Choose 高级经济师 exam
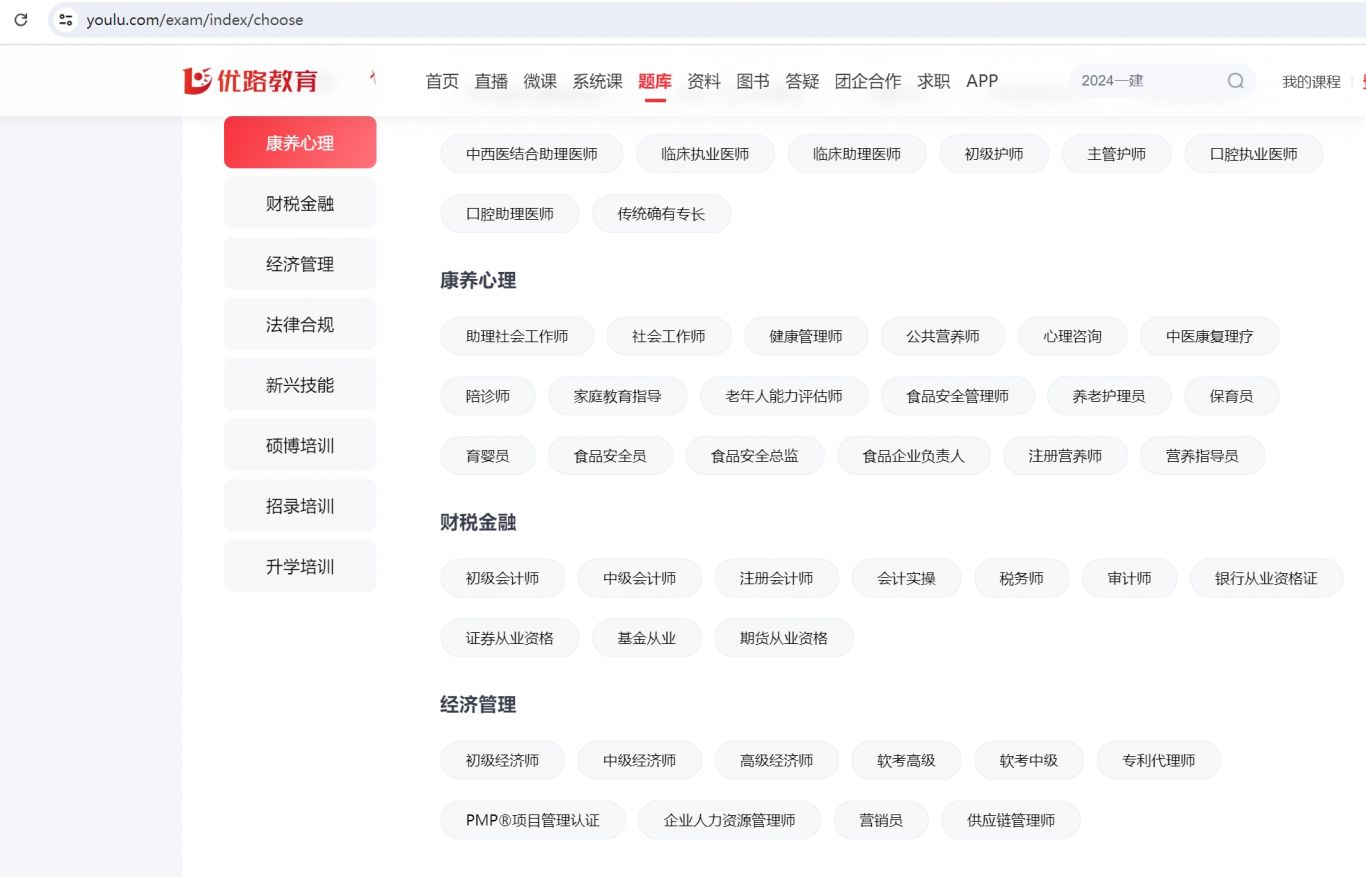Viewport: 1366px width, 877px height. pos(777,760)
